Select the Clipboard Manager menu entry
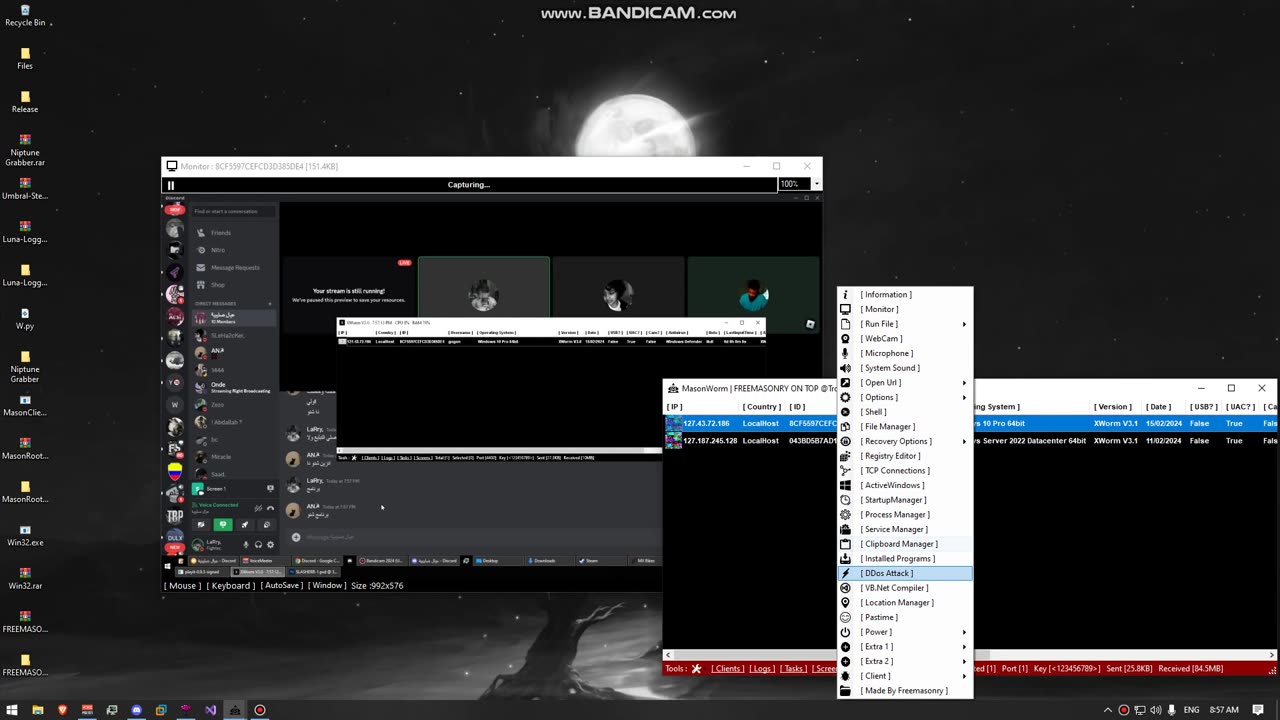Image resolution: width=1280 pixels, height=720 pixels. point(905,544)
